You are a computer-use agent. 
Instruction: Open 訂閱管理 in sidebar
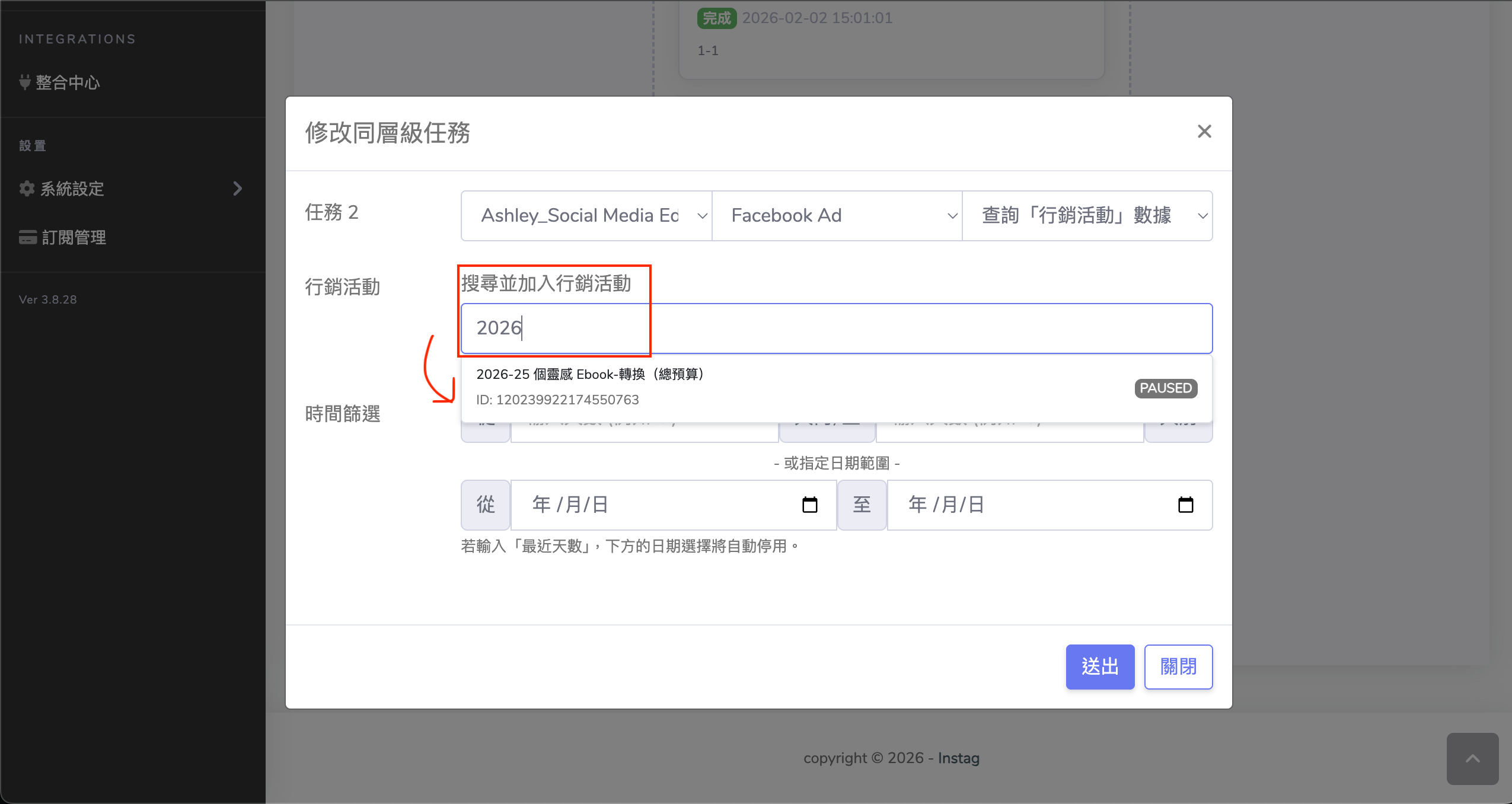coord(74,238)
